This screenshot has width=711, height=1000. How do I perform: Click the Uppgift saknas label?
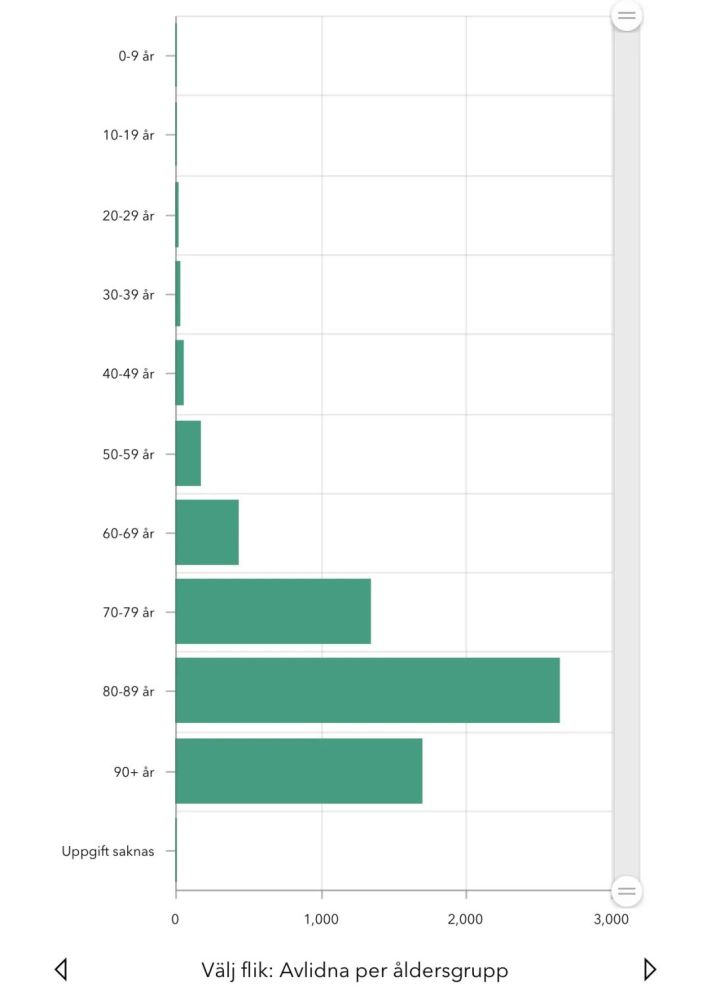108,851
